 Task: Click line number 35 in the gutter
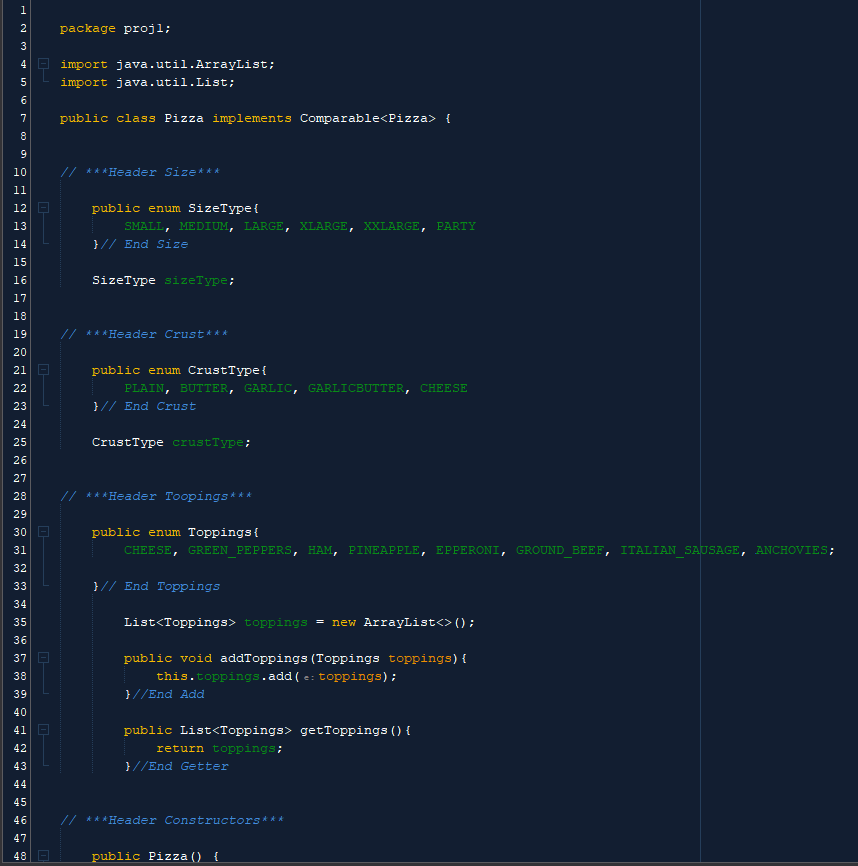click(x=20, y=621)
